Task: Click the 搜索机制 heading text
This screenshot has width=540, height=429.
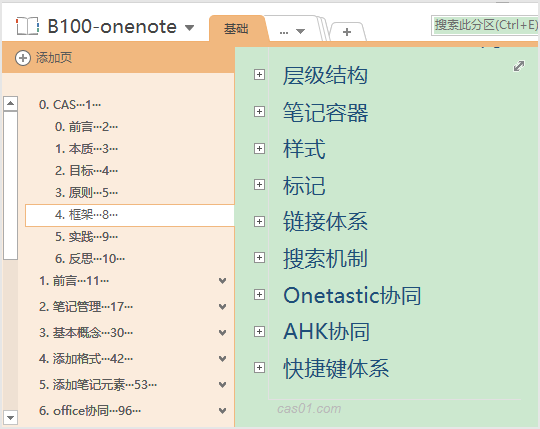Action: point(325,258)
